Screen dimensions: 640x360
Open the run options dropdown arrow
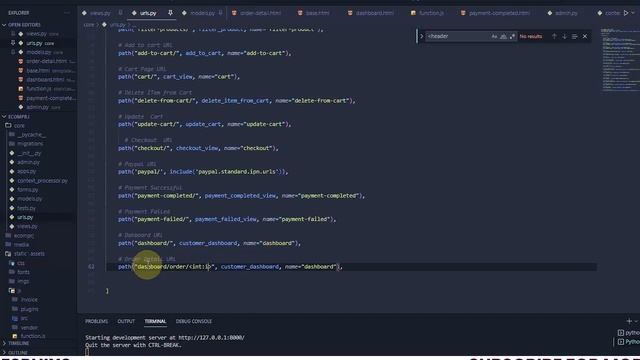click(633, 13)
